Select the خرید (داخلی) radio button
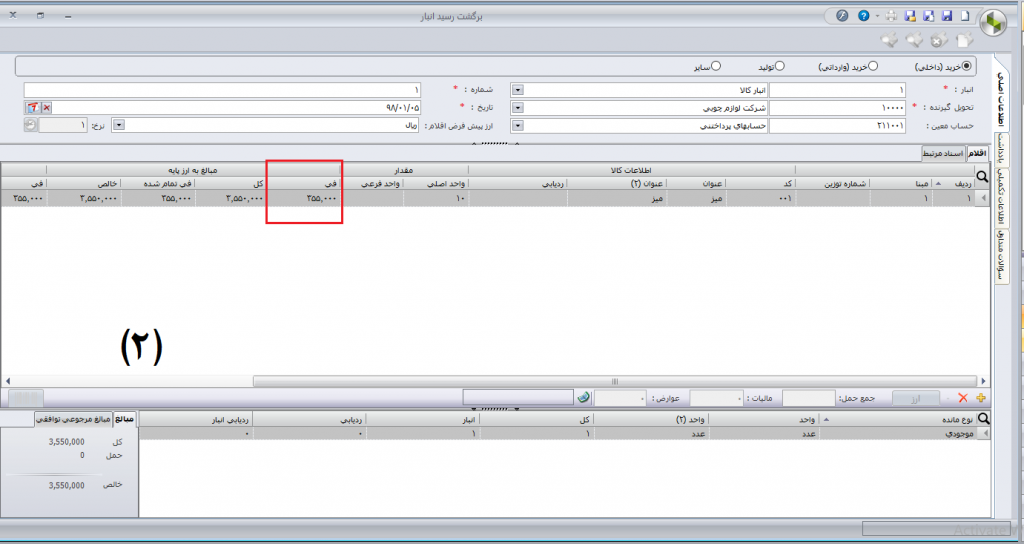 click(967, 66)
